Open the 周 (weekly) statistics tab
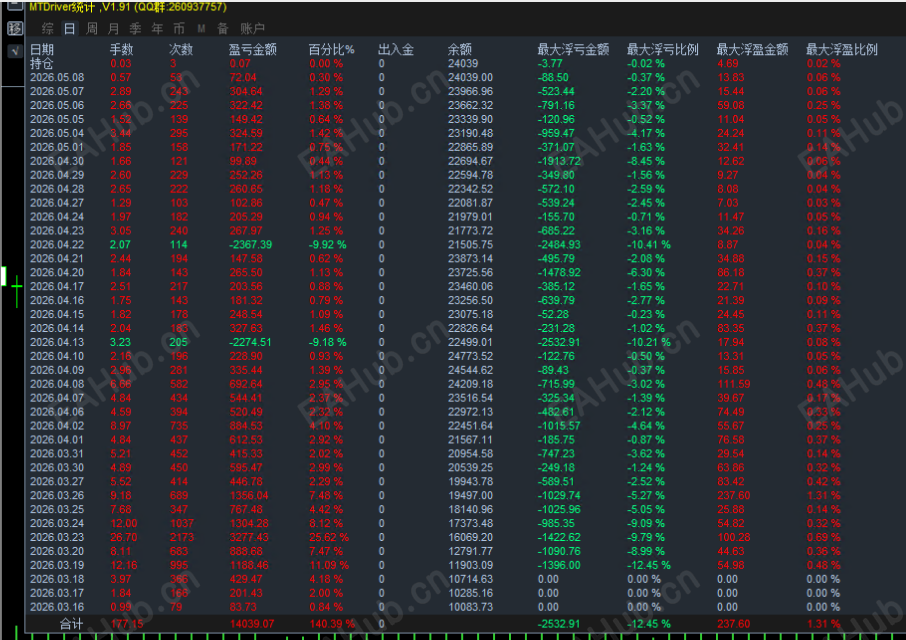Viewport: 906px width, 640px height. click(91, 28)
